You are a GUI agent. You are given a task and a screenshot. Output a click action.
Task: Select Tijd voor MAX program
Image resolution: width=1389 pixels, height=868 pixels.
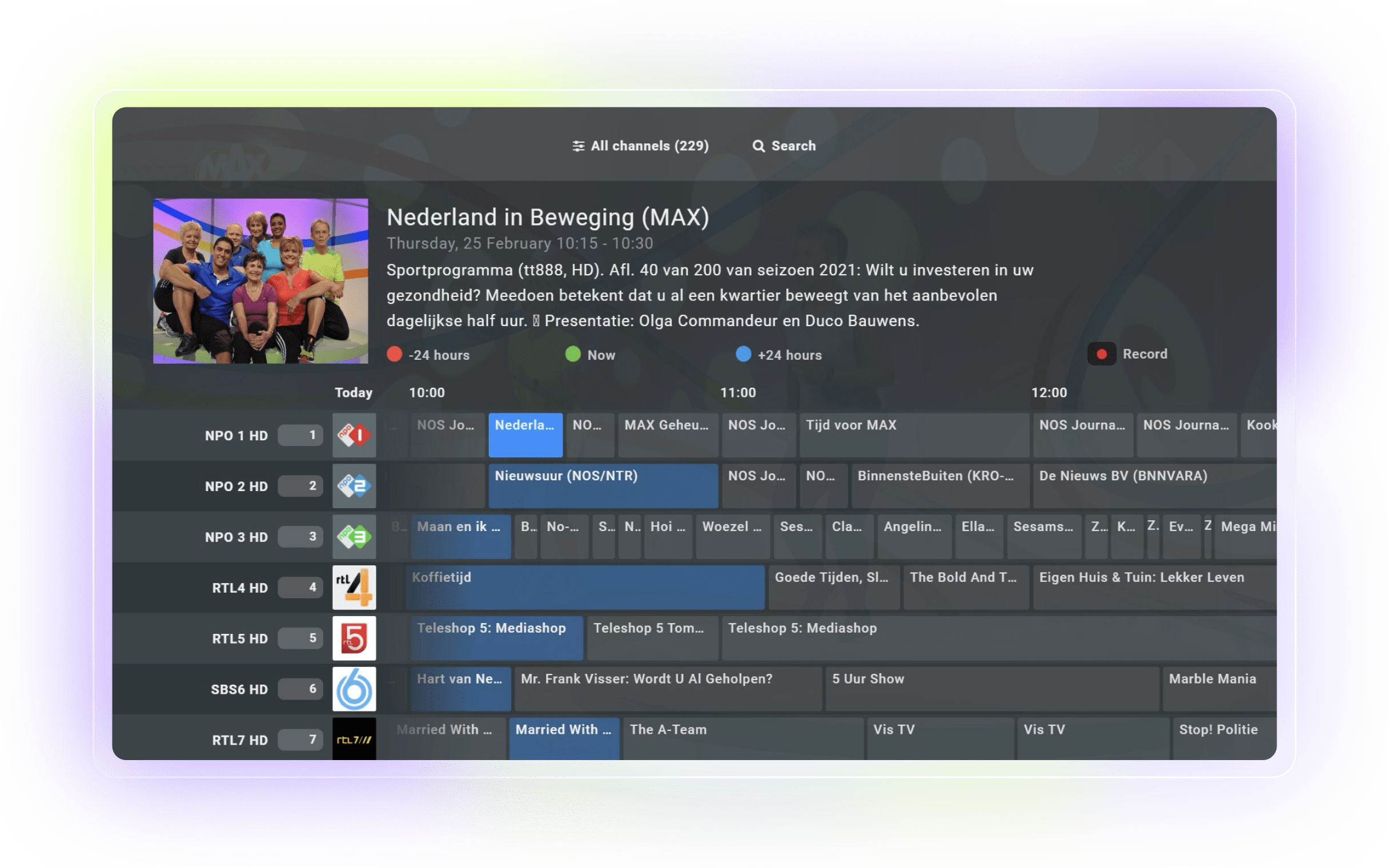[914, 435]
